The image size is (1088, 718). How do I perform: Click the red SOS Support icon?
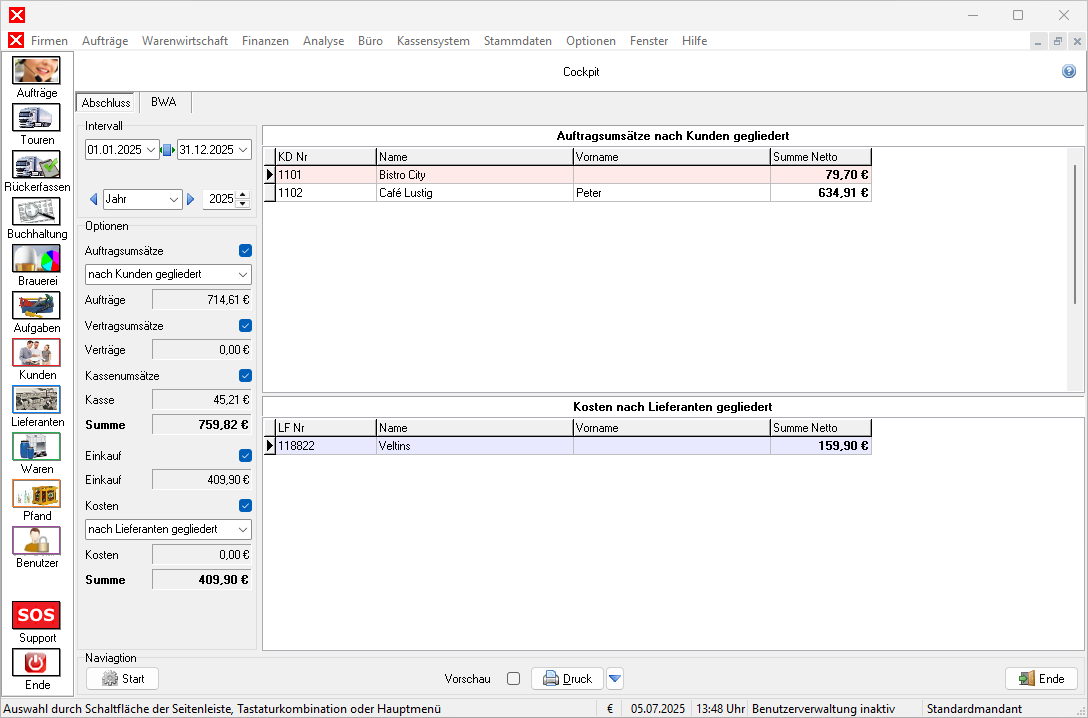[x=36, y=615]
